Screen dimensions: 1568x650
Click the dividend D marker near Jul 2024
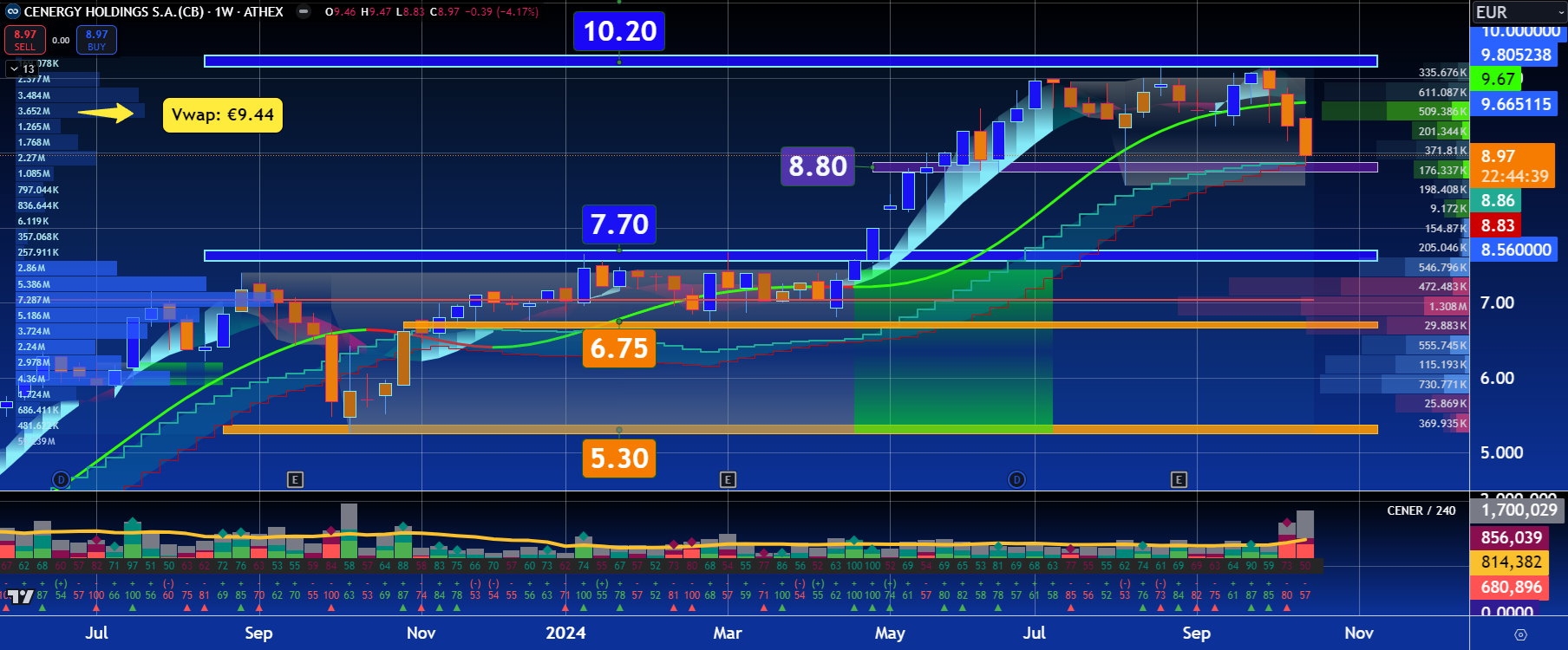[1016, 479]
